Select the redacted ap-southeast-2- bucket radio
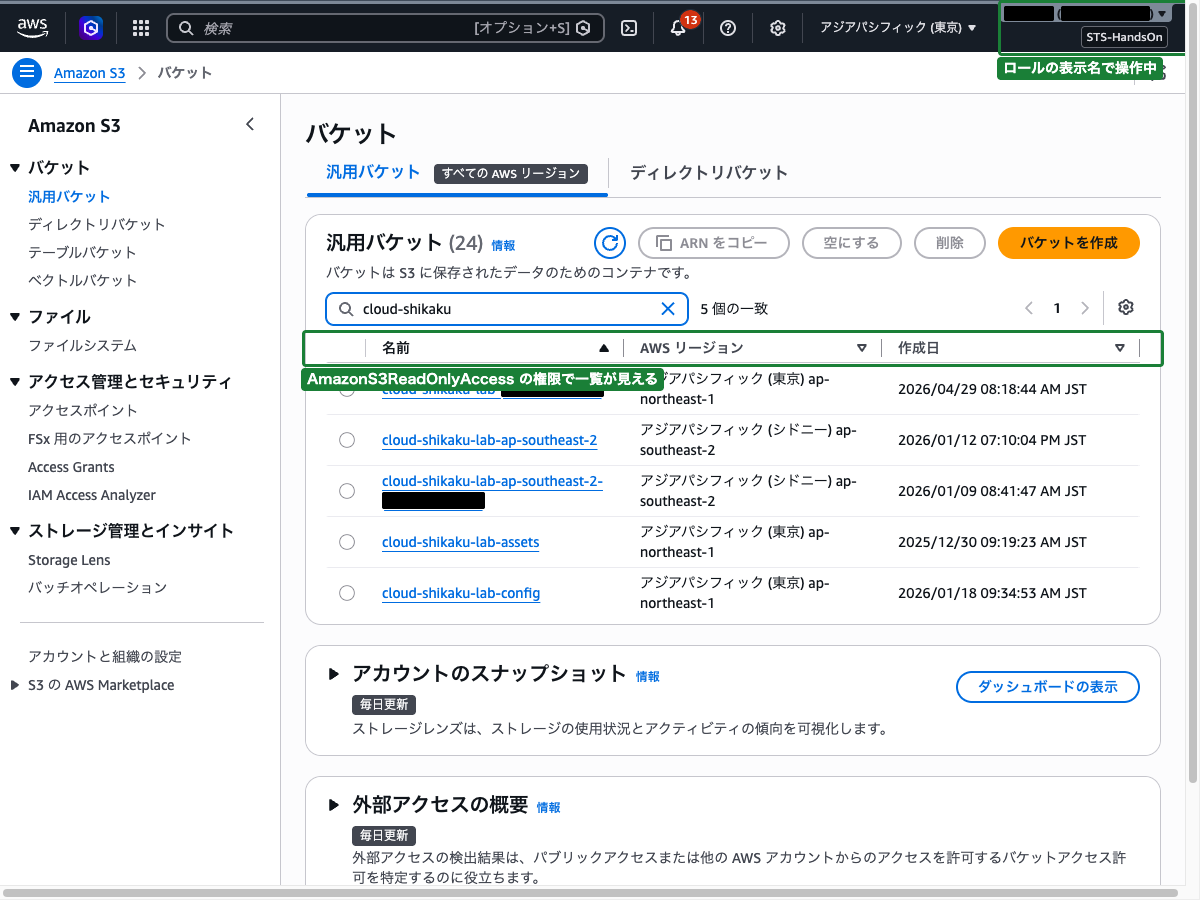1200x900 pixels. coord(347,491)
